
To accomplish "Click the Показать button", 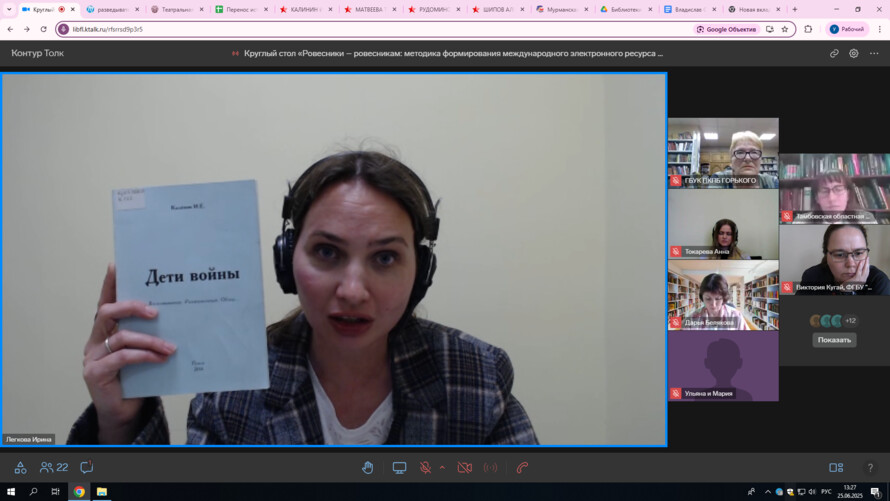I will (834, 340).
